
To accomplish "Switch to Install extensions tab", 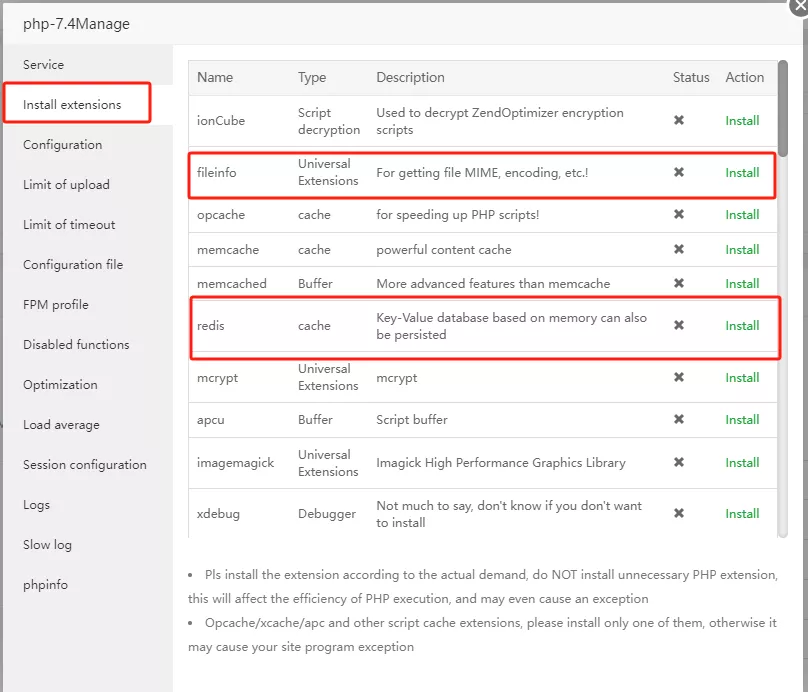I will 72,105.
